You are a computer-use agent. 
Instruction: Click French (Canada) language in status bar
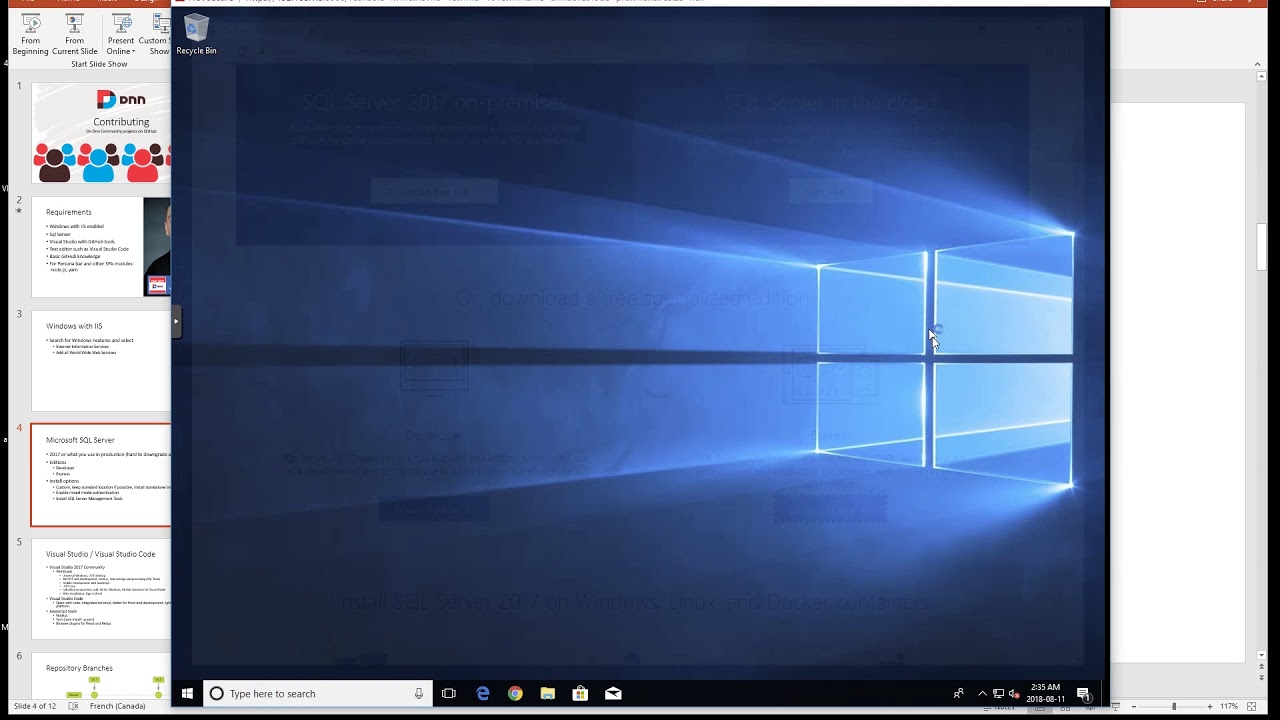118,706
